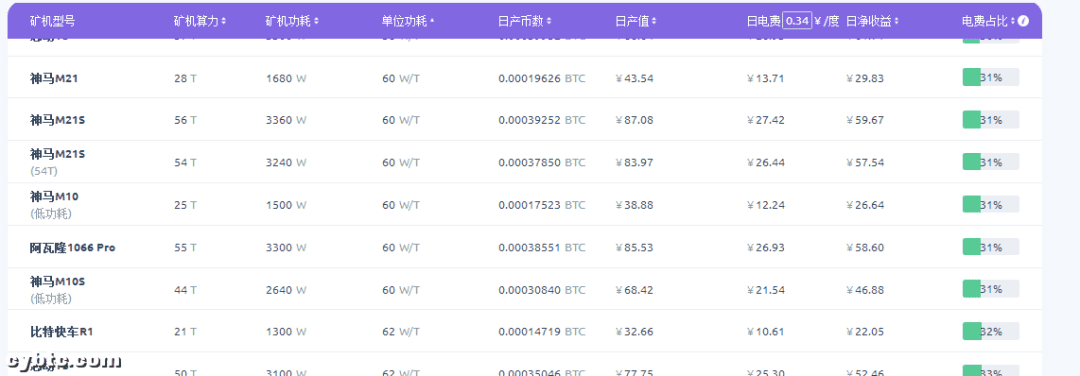Select the ¥68.42 daily output value

coord(634,290)
